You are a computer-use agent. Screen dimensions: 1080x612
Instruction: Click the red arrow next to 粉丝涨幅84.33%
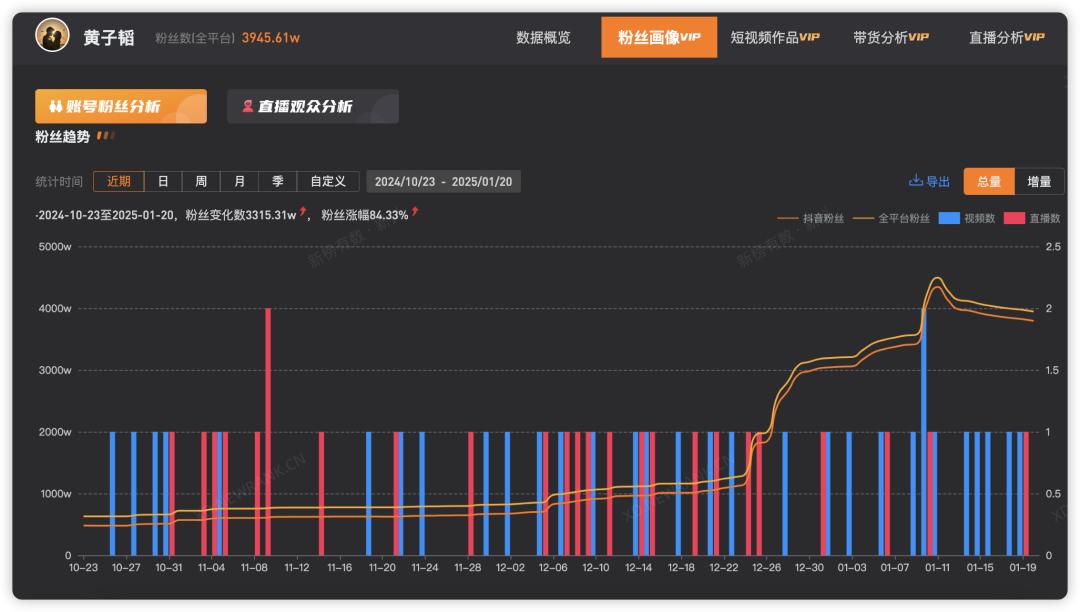click(x=415, y=212)
